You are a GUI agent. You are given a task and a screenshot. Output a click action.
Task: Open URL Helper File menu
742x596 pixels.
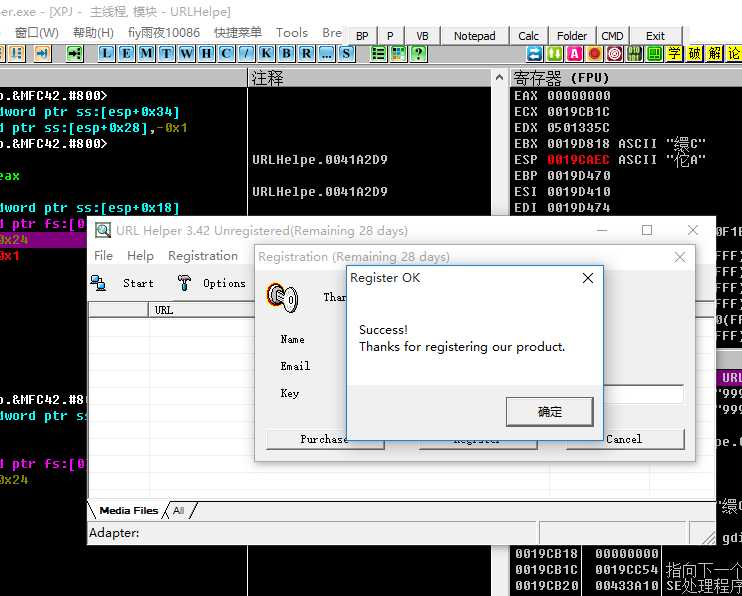[103, 256]
